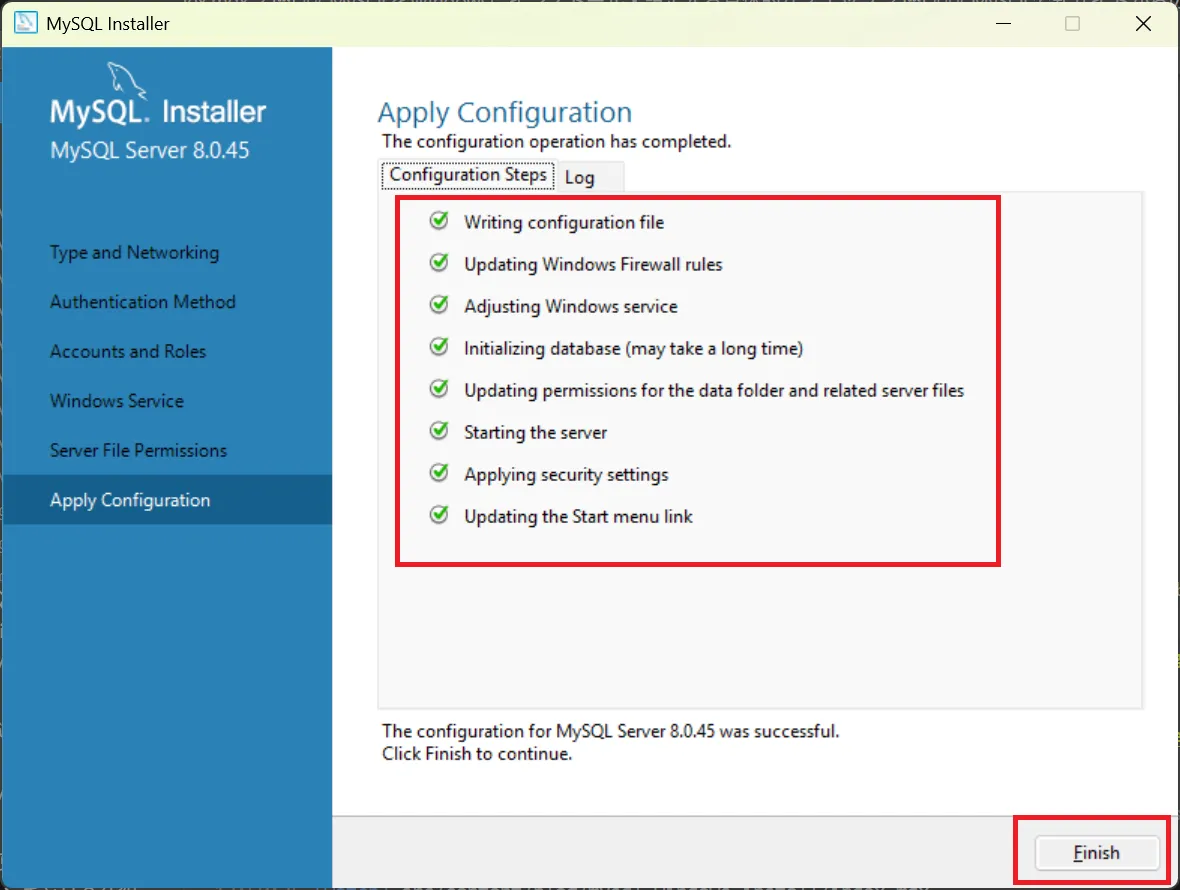Click the Finish button
1180x890 pixels.
[1096, 852]
